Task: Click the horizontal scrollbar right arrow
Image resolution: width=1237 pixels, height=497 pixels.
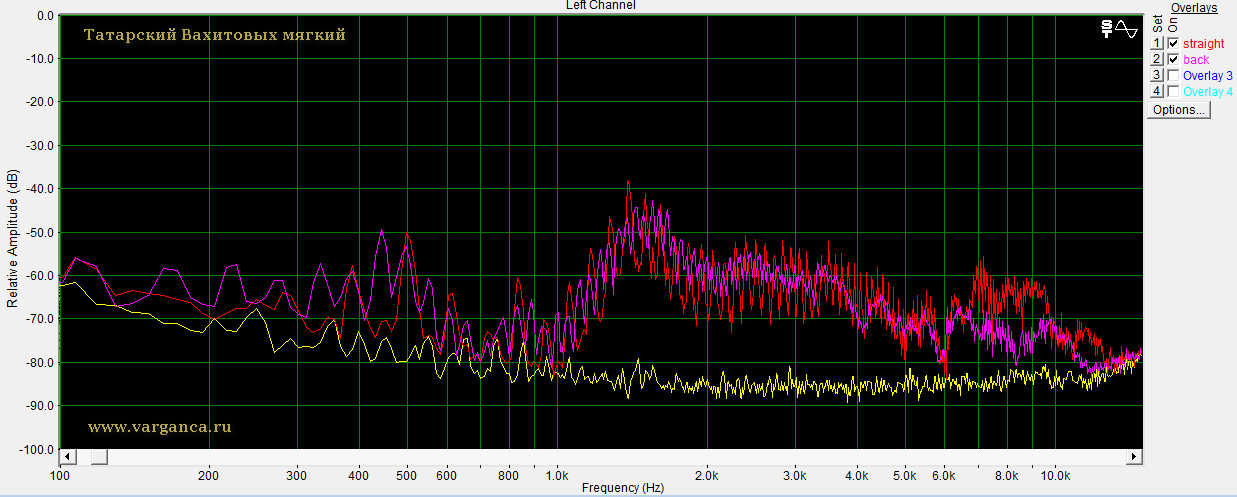Action: (x=1134, y=457)
